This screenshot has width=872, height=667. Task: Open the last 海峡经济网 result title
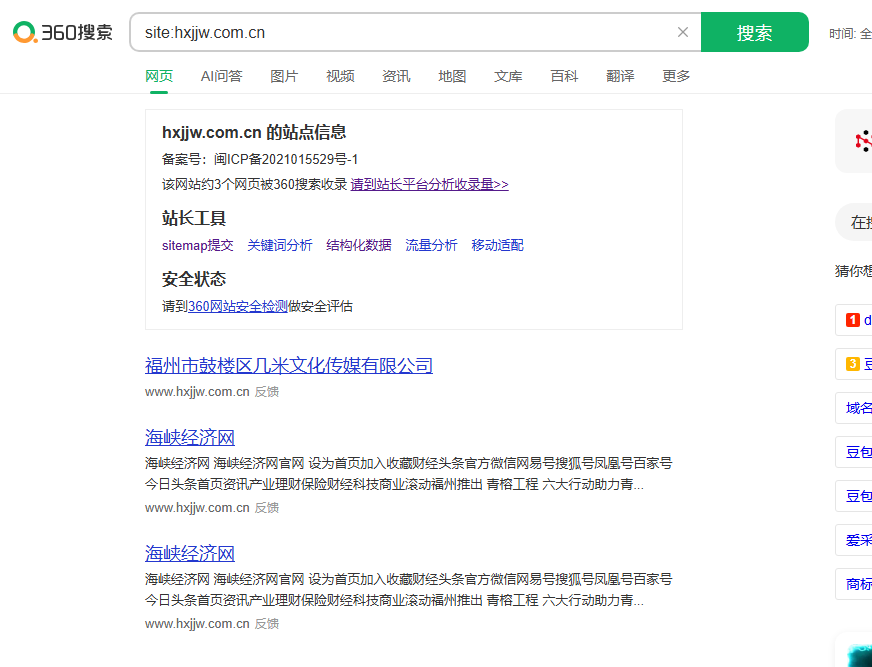[x=190, y=554]
